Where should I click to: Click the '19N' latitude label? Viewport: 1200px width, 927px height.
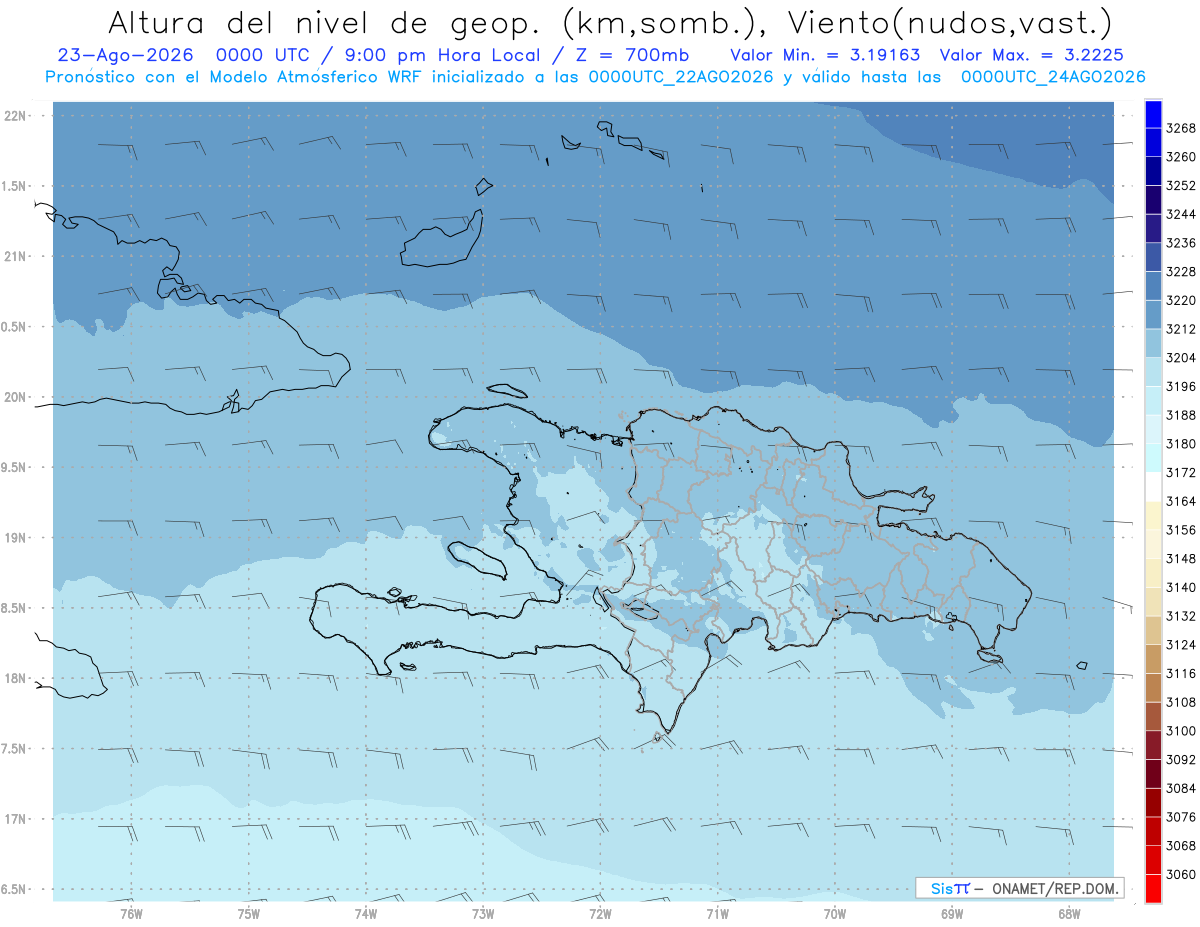14,538
